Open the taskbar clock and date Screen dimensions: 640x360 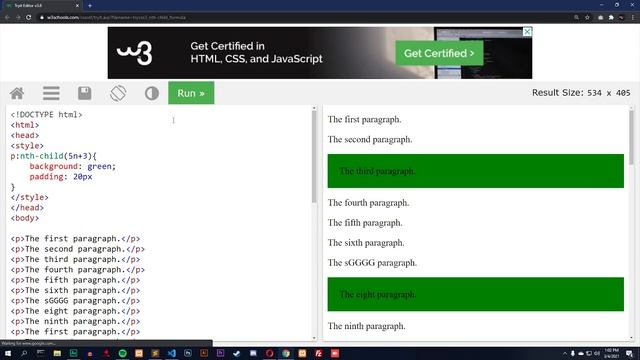[x=611, y=353]
